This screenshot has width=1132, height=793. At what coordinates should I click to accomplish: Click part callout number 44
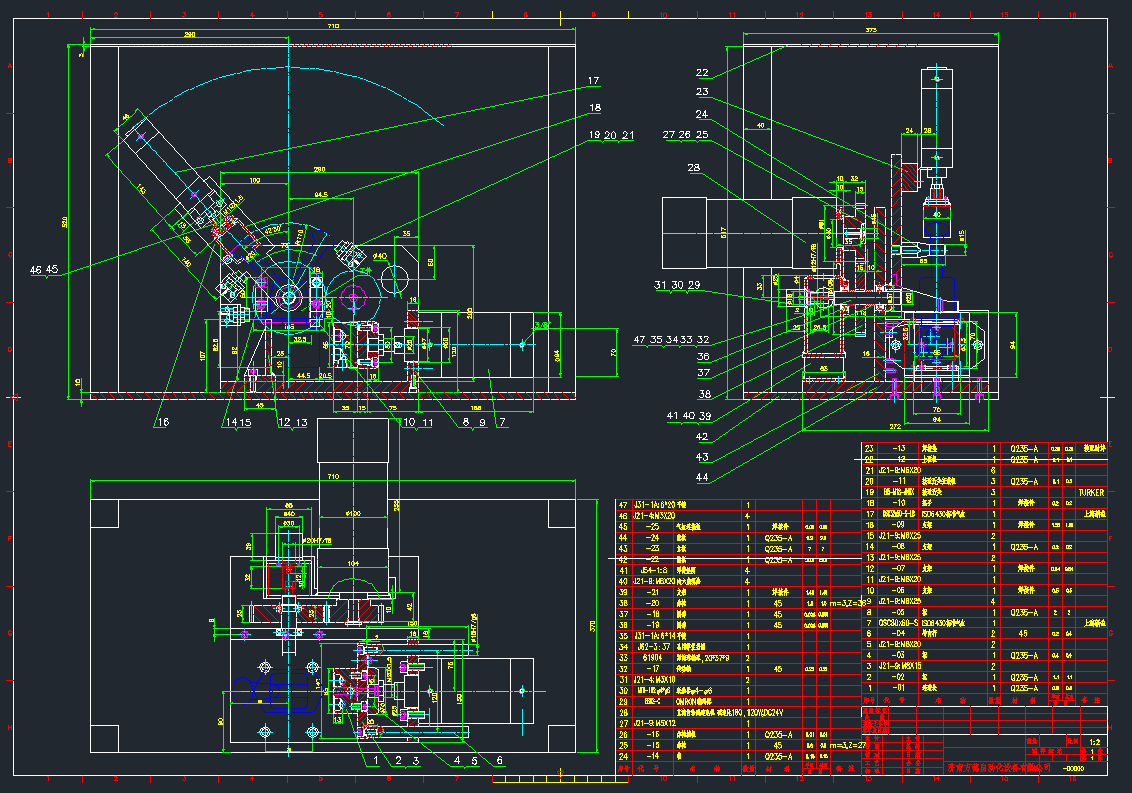tap(703, 478)
